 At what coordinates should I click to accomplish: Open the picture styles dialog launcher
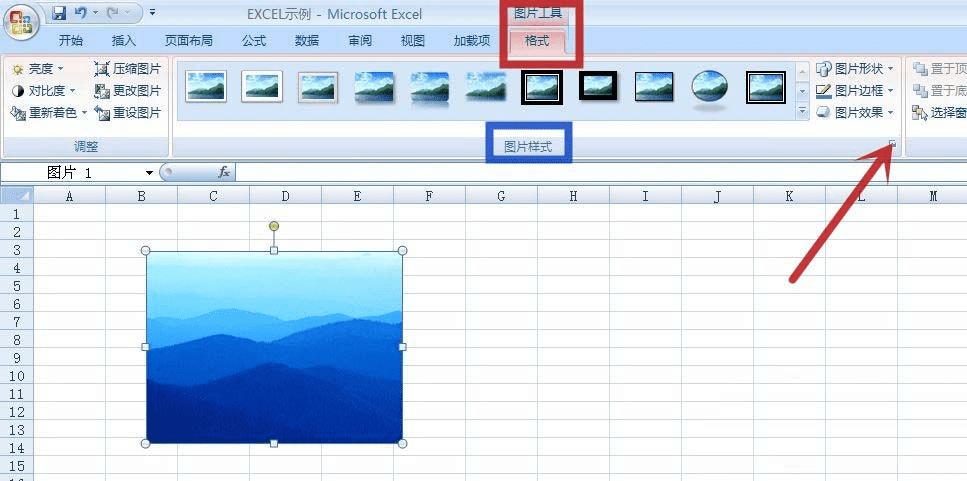(892, 144)
